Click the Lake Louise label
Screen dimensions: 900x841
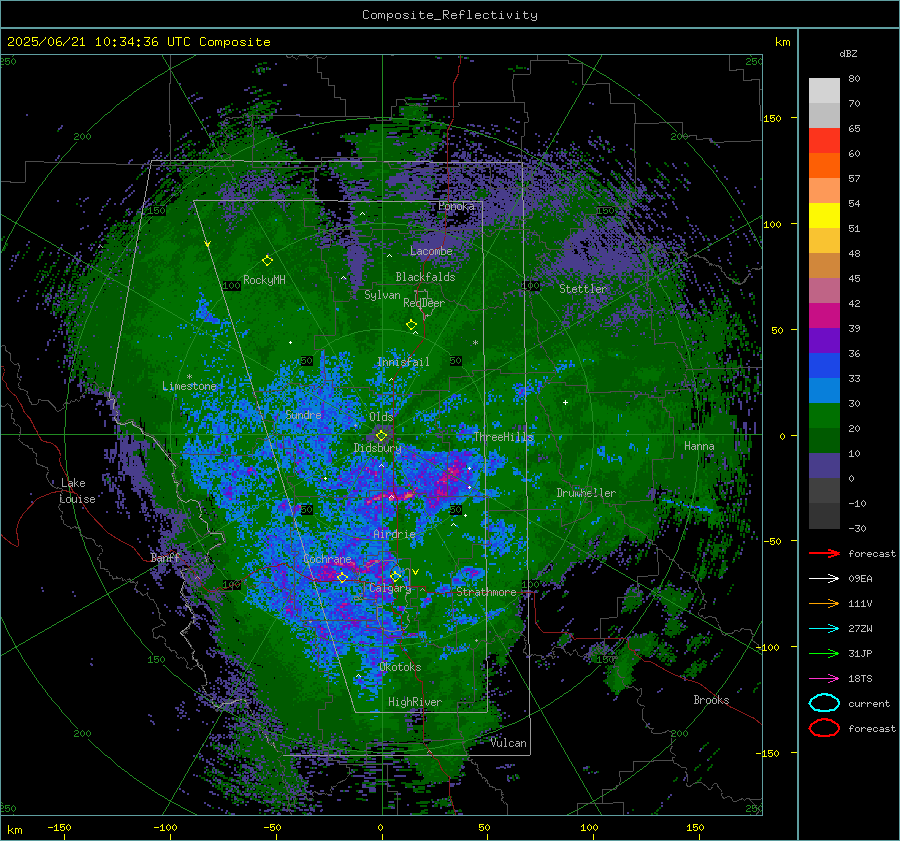pyautogui.click(x=77, y=491)
